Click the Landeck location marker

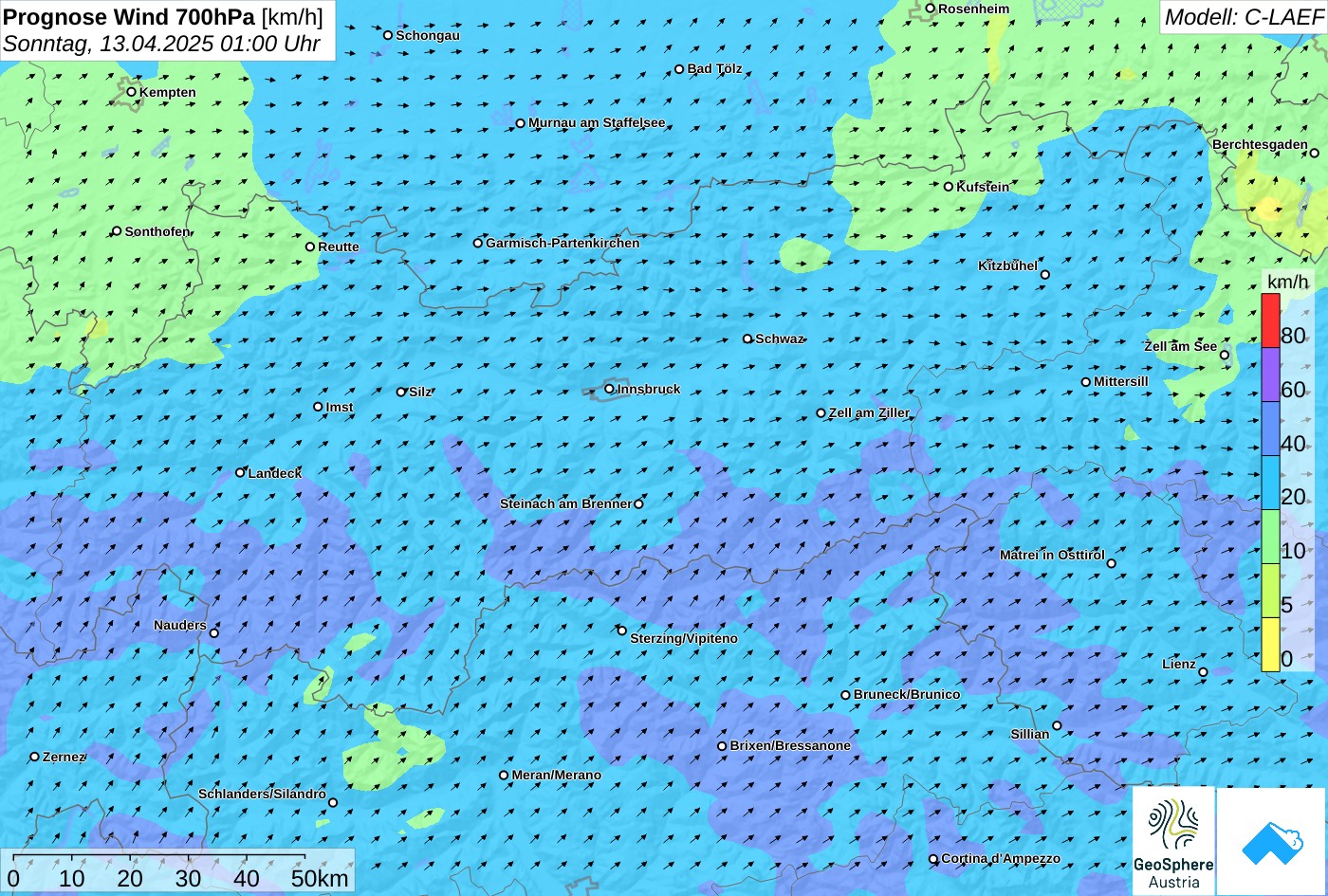tap(241, 472)
